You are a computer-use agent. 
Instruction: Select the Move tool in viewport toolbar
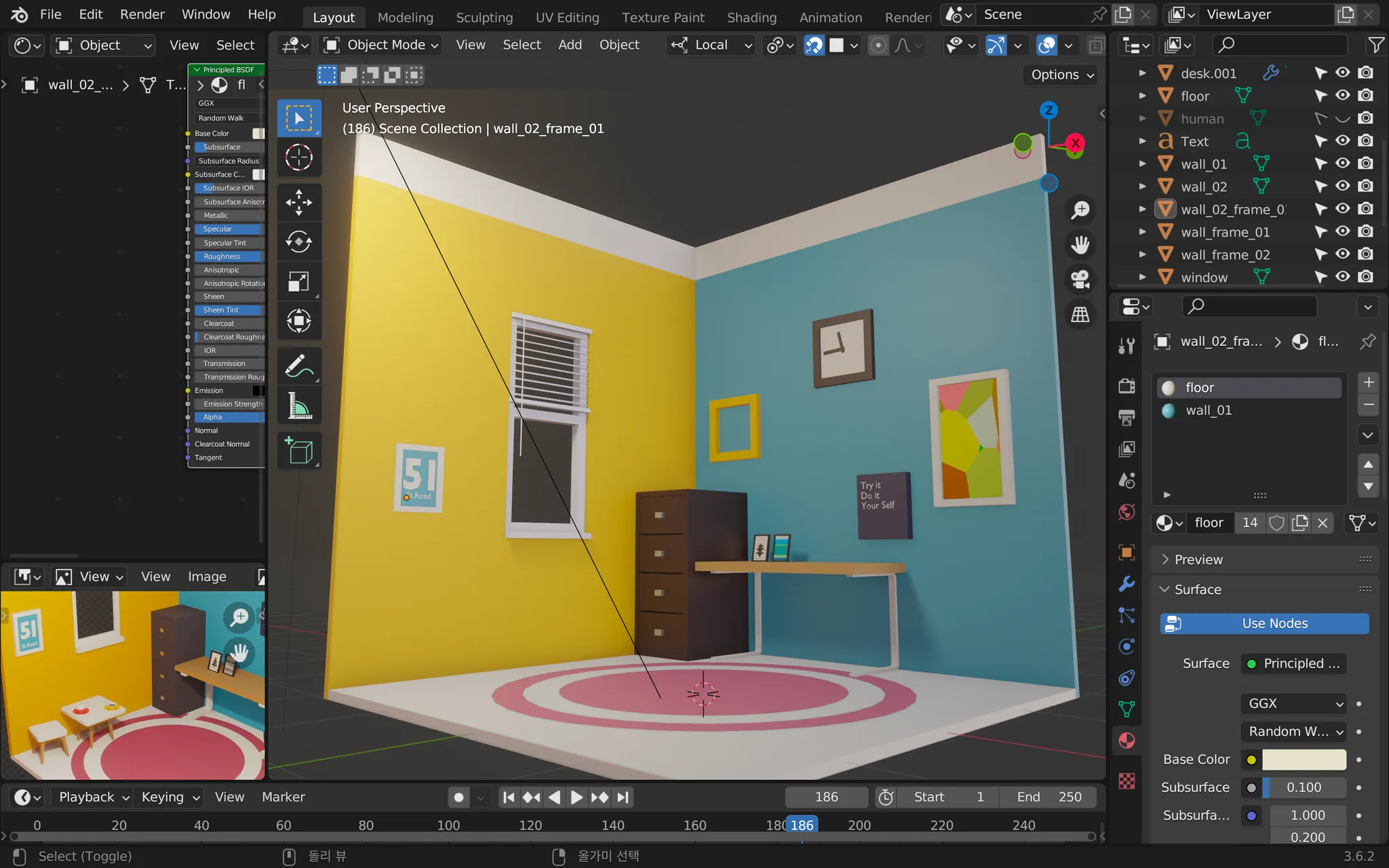point(298,202)
